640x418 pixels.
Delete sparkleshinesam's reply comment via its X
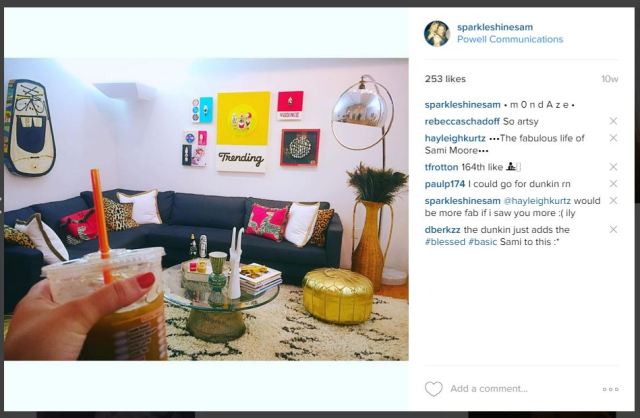pos(613,200)
